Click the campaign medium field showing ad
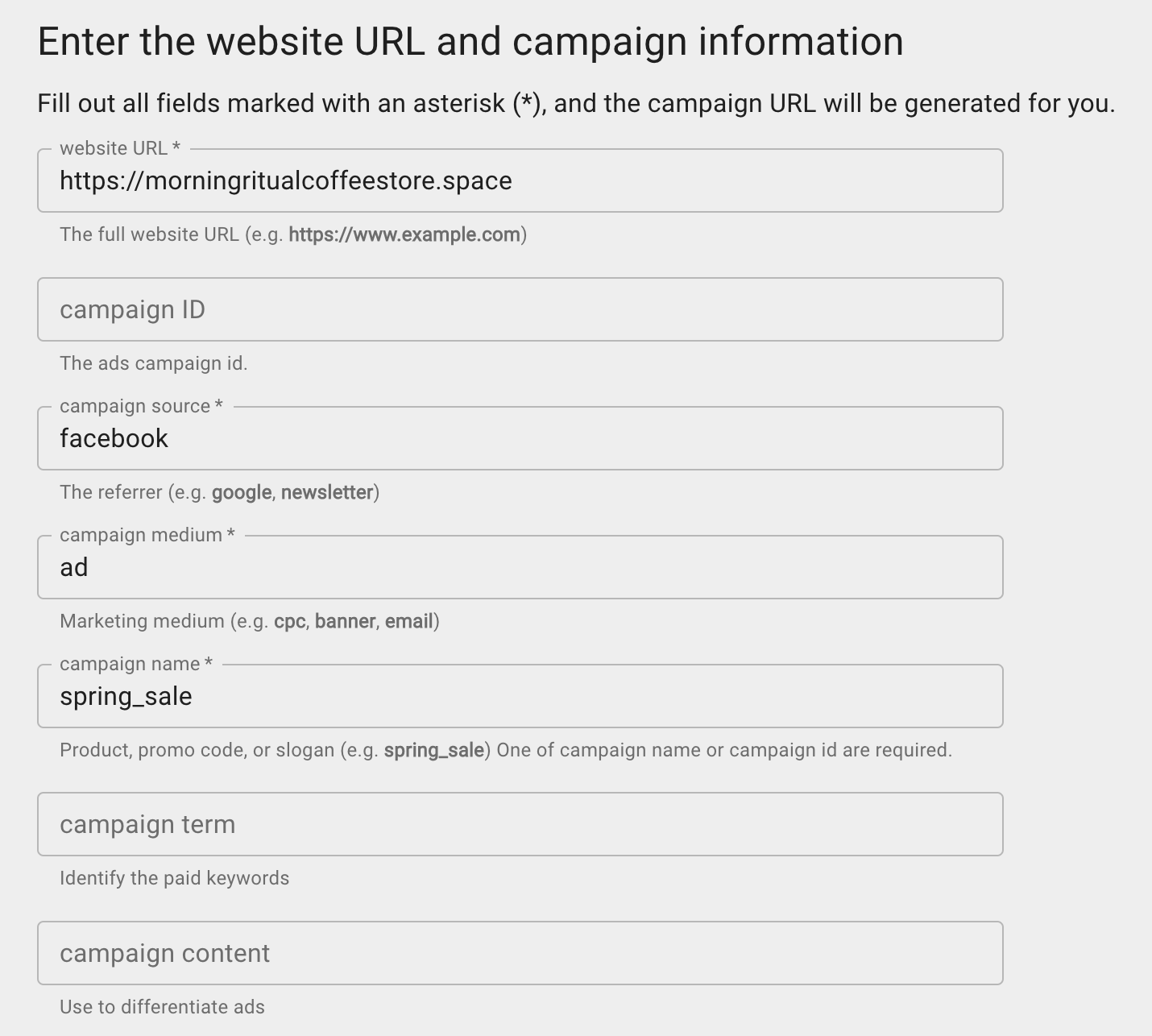The width and height of the screenshot is (1152, 1036). coord(520,567)
